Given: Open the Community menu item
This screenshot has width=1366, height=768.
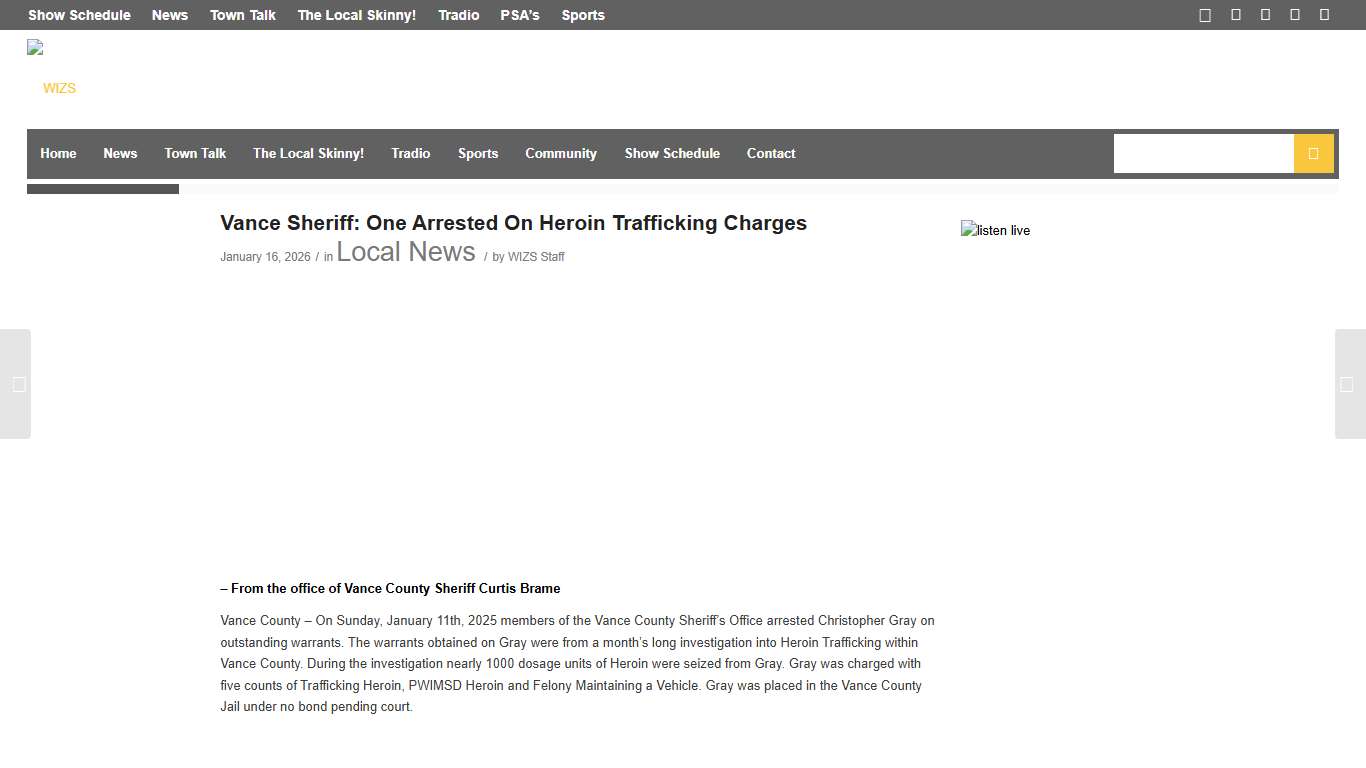Looking at the screenshot, I should point(560,153).
